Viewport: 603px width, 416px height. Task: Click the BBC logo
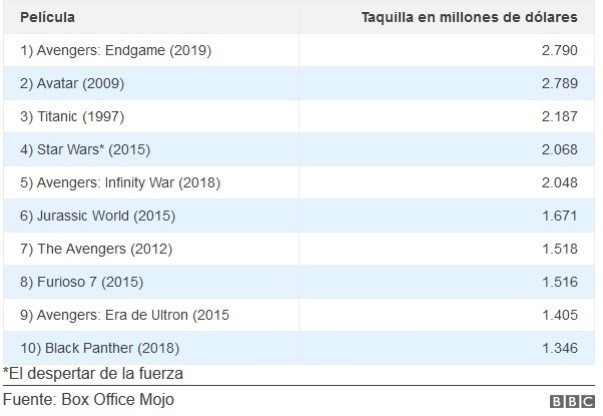coord(573,402)
